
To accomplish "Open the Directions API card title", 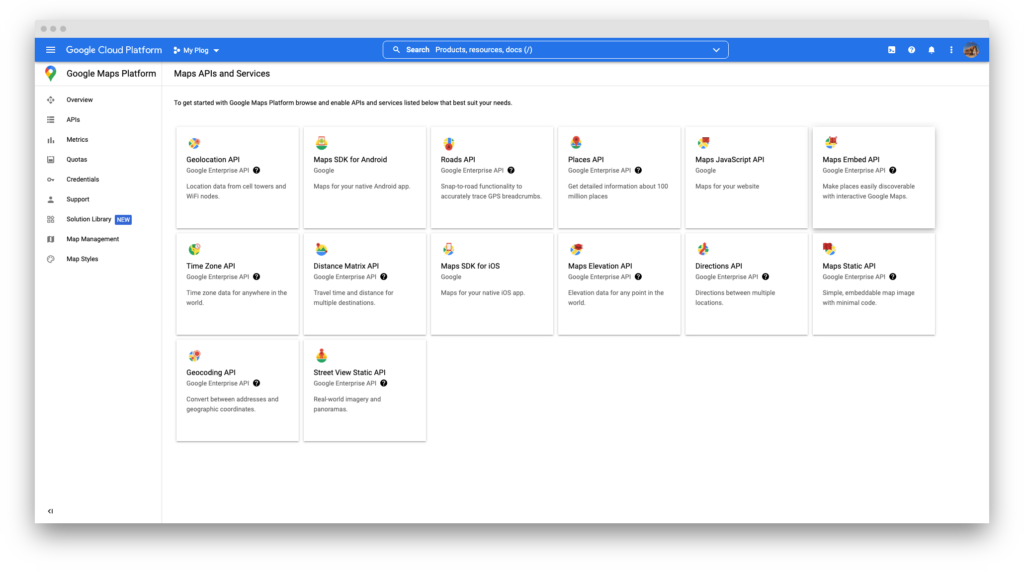I will (x=718, y=266).
